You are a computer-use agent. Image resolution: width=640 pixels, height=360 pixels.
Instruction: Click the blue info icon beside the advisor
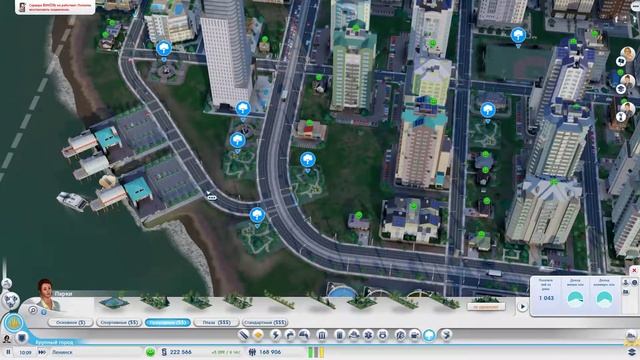point(44,312)
